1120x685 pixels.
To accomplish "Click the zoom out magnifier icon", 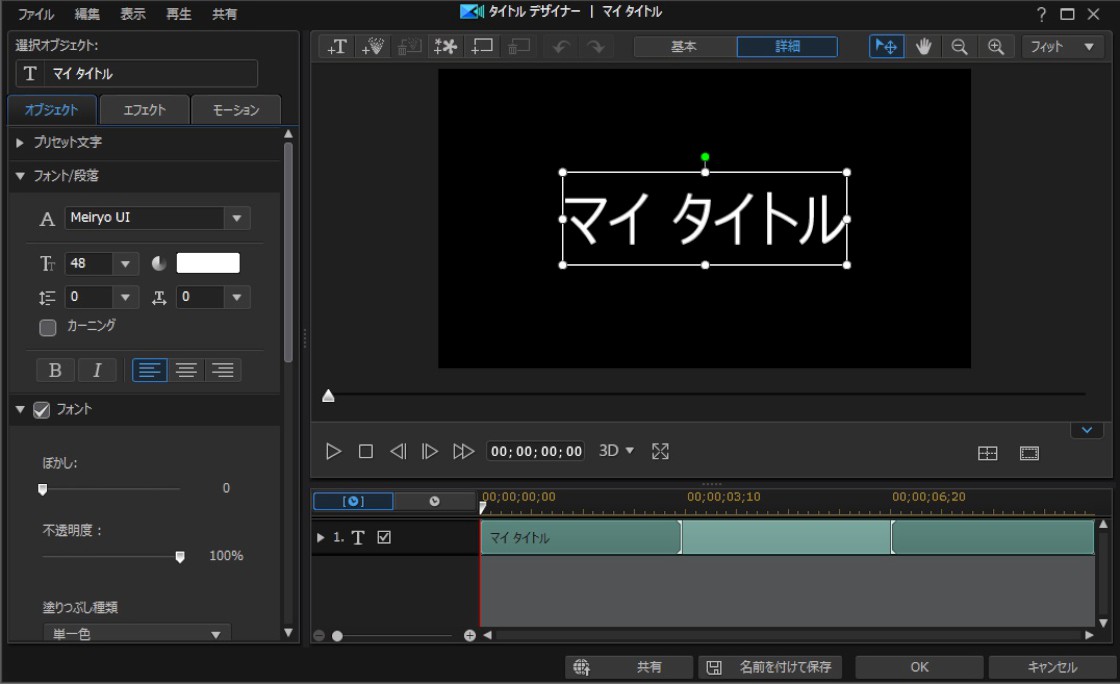I will click(959, 47).
